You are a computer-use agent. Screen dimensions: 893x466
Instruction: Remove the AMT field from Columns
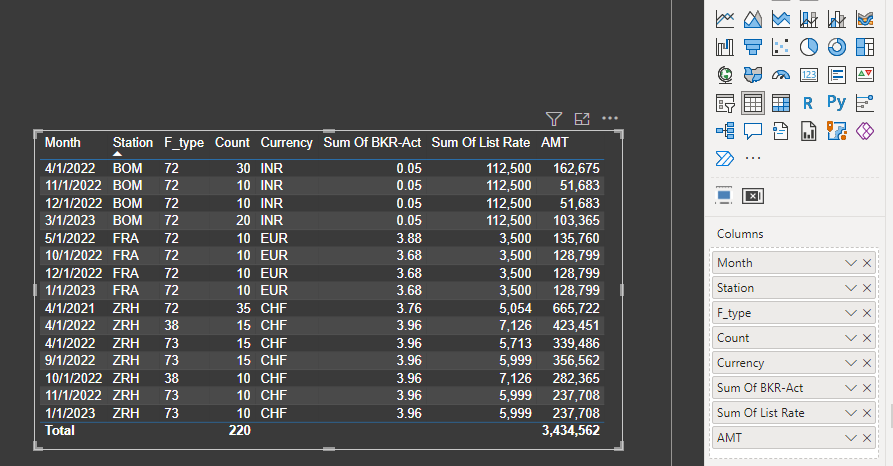(x=867, y=438)
